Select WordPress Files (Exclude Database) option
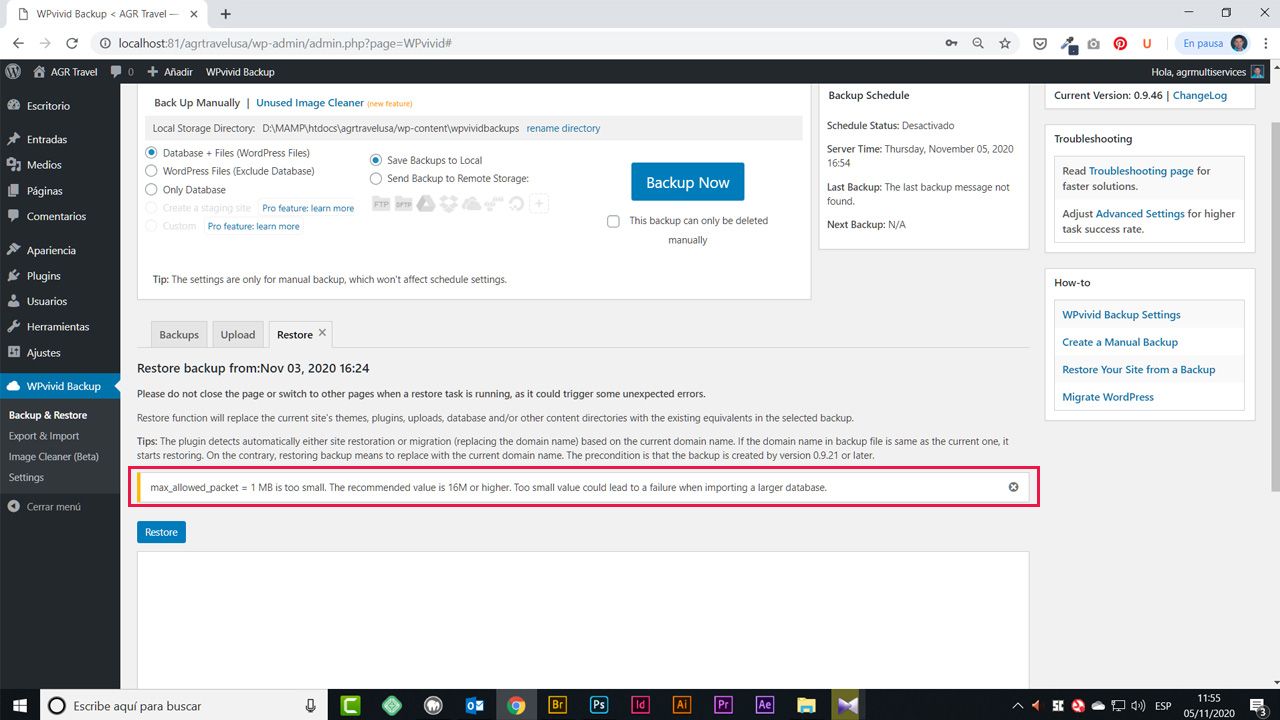1280x720 pixels. [152, 171]
